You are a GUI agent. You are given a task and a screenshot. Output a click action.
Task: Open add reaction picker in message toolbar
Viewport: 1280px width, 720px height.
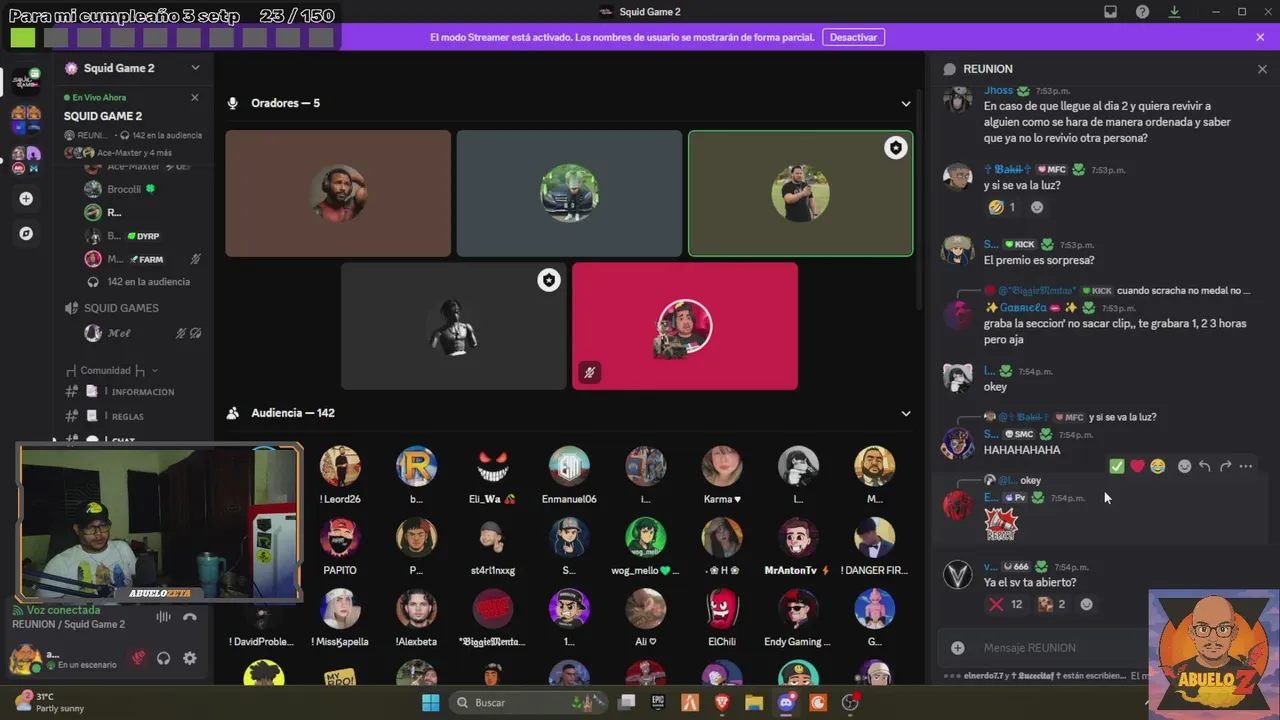(x=1185, y=466)
